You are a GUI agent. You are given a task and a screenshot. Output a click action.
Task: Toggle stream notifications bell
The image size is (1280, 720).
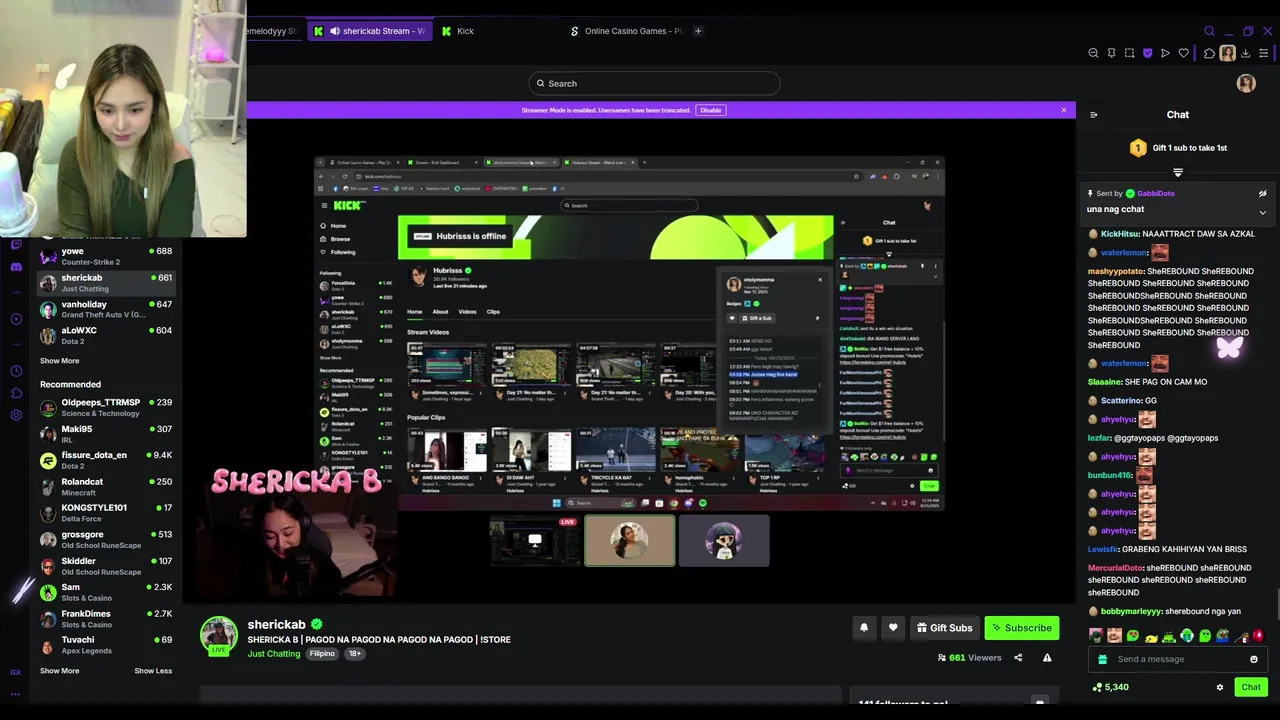[x=864, y=628]
